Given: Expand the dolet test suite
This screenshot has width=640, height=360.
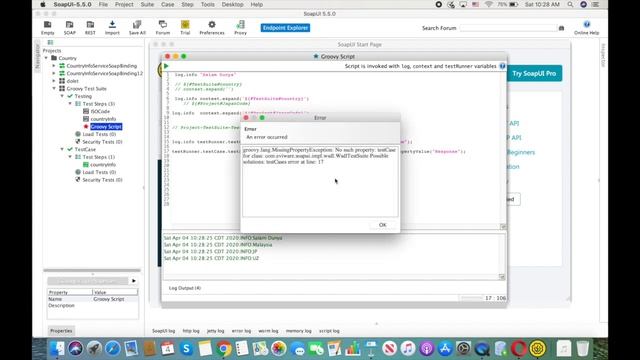Looking at the screenshot, I should [x=54, y=81].
